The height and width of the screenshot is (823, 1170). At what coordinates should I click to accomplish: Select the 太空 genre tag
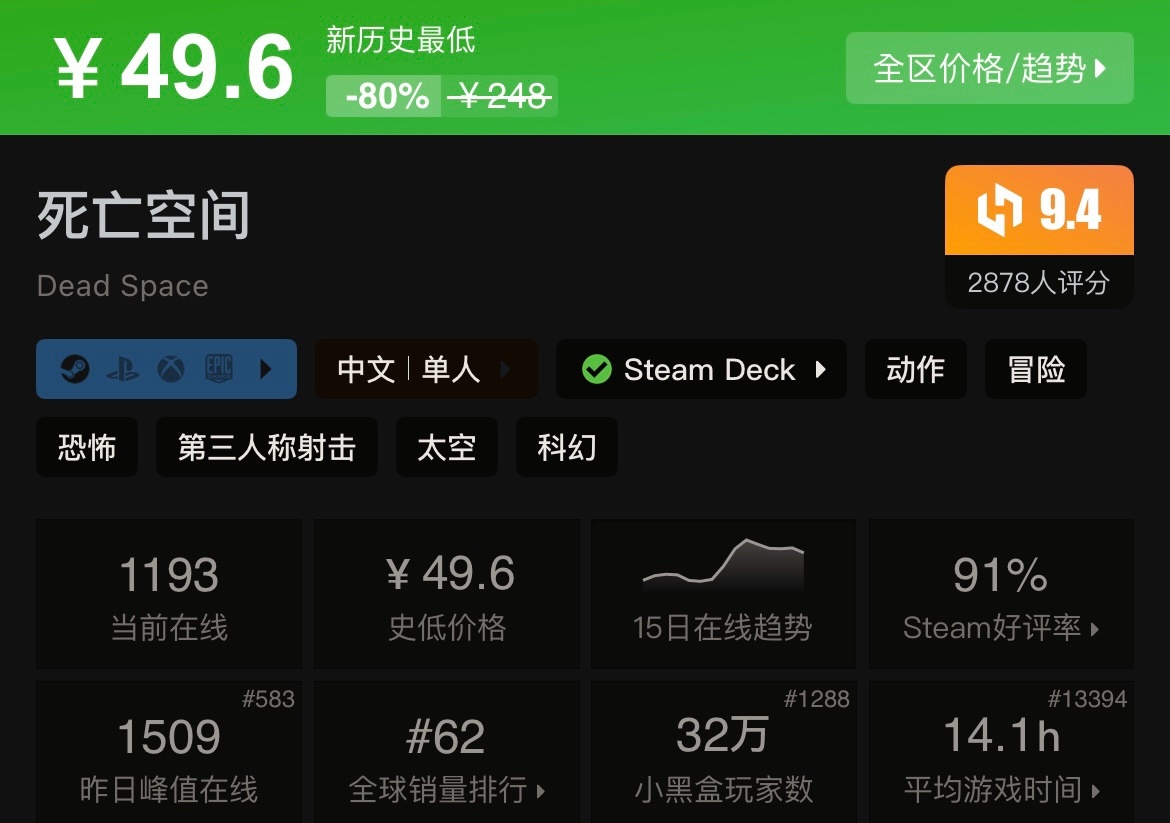click(x=446, y=447)
